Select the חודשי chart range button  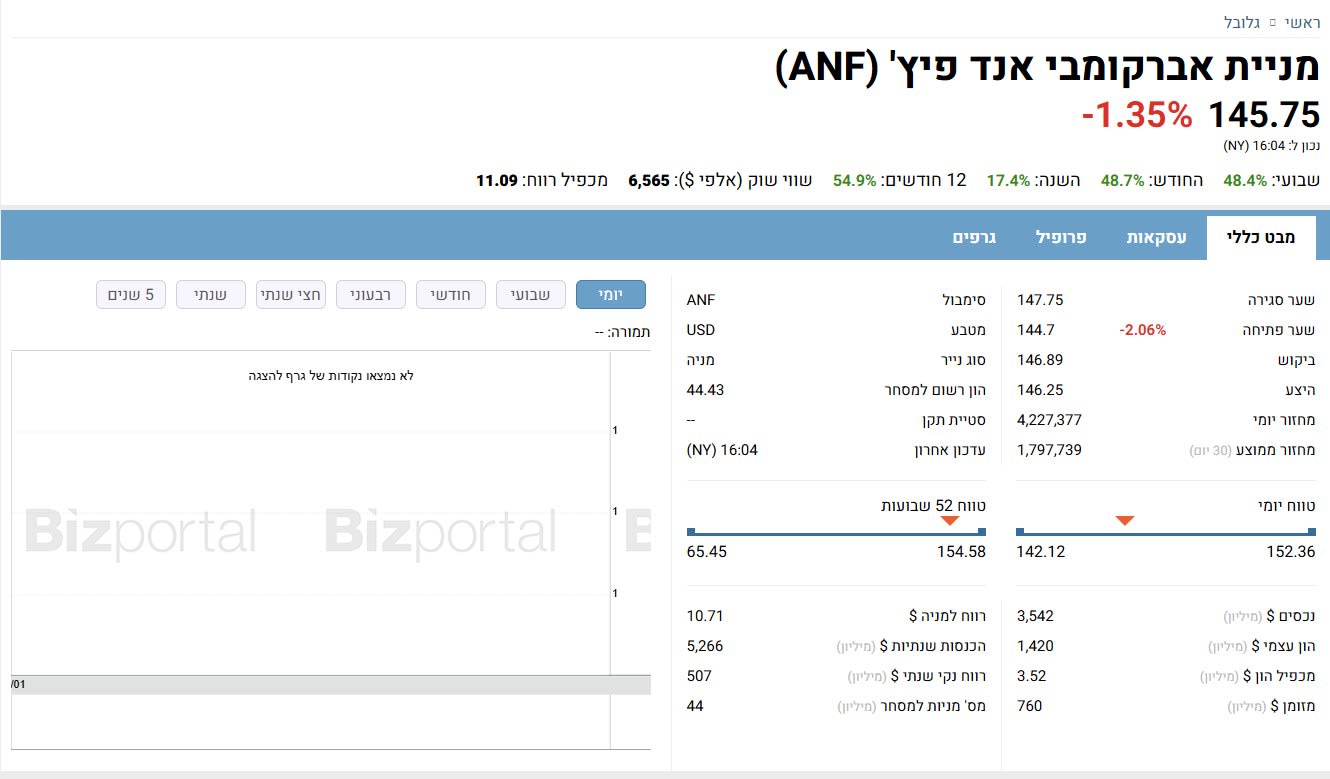point(451,295)
